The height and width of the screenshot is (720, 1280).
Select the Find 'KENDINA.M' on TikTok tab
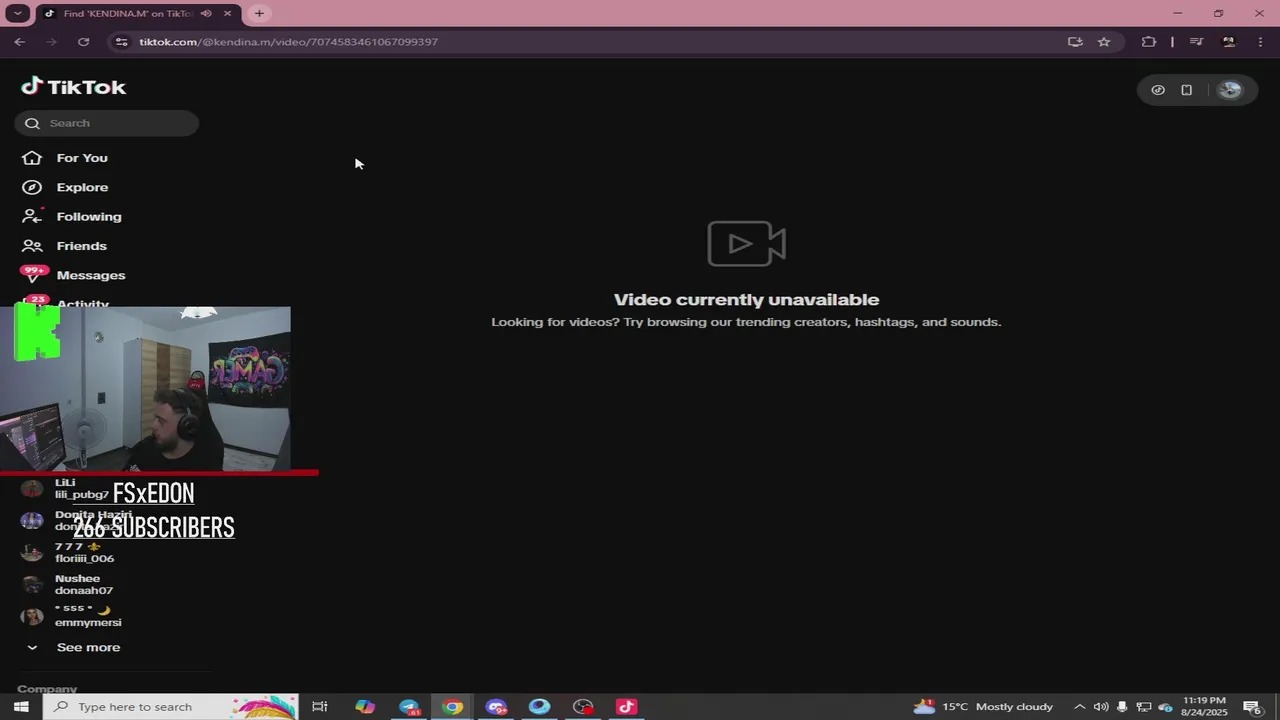click(126, 13)
